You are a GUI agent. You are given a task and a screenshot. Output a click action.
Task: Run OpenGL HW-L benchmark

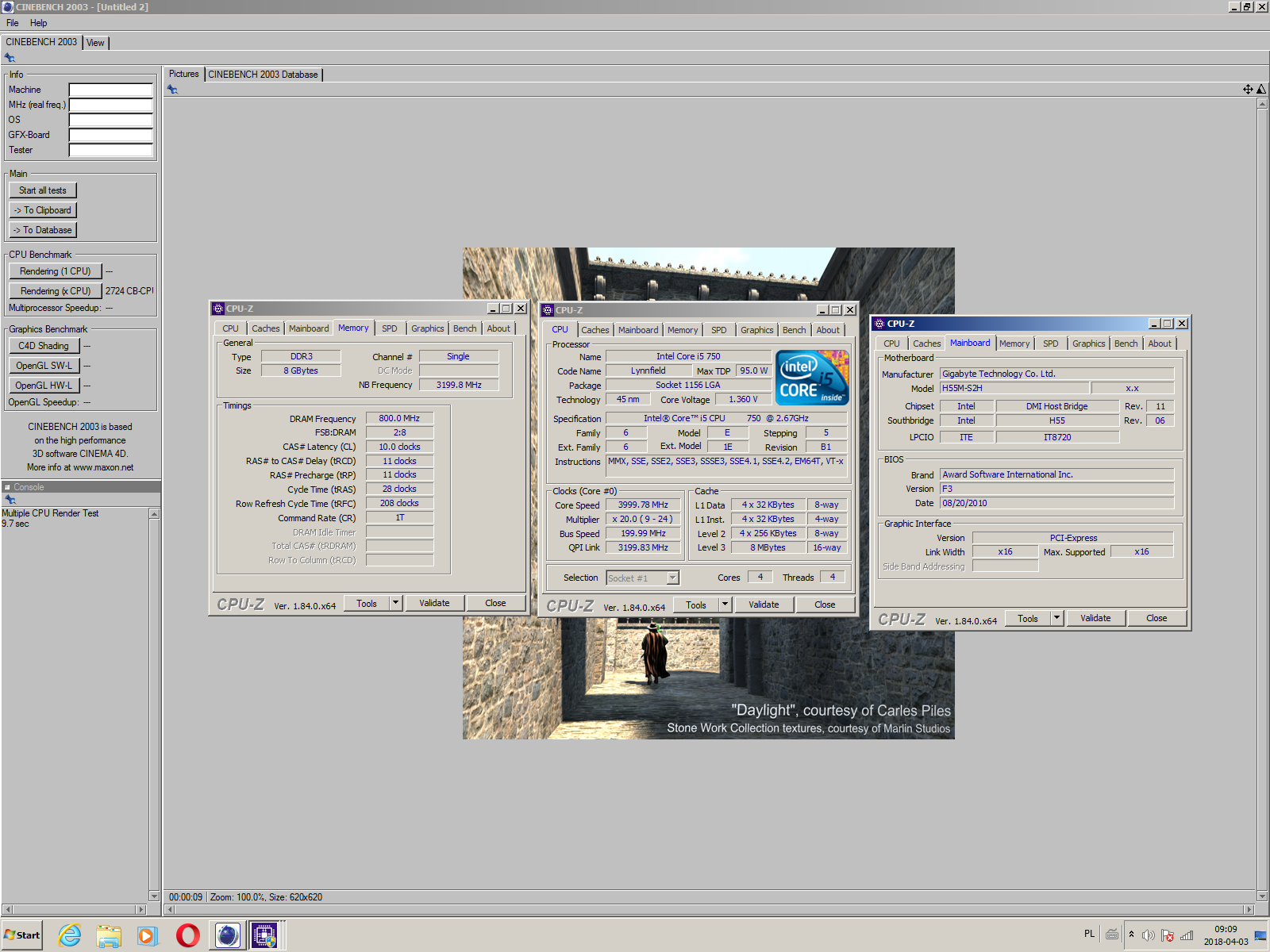pyautogui.click(x=44, y=386)
